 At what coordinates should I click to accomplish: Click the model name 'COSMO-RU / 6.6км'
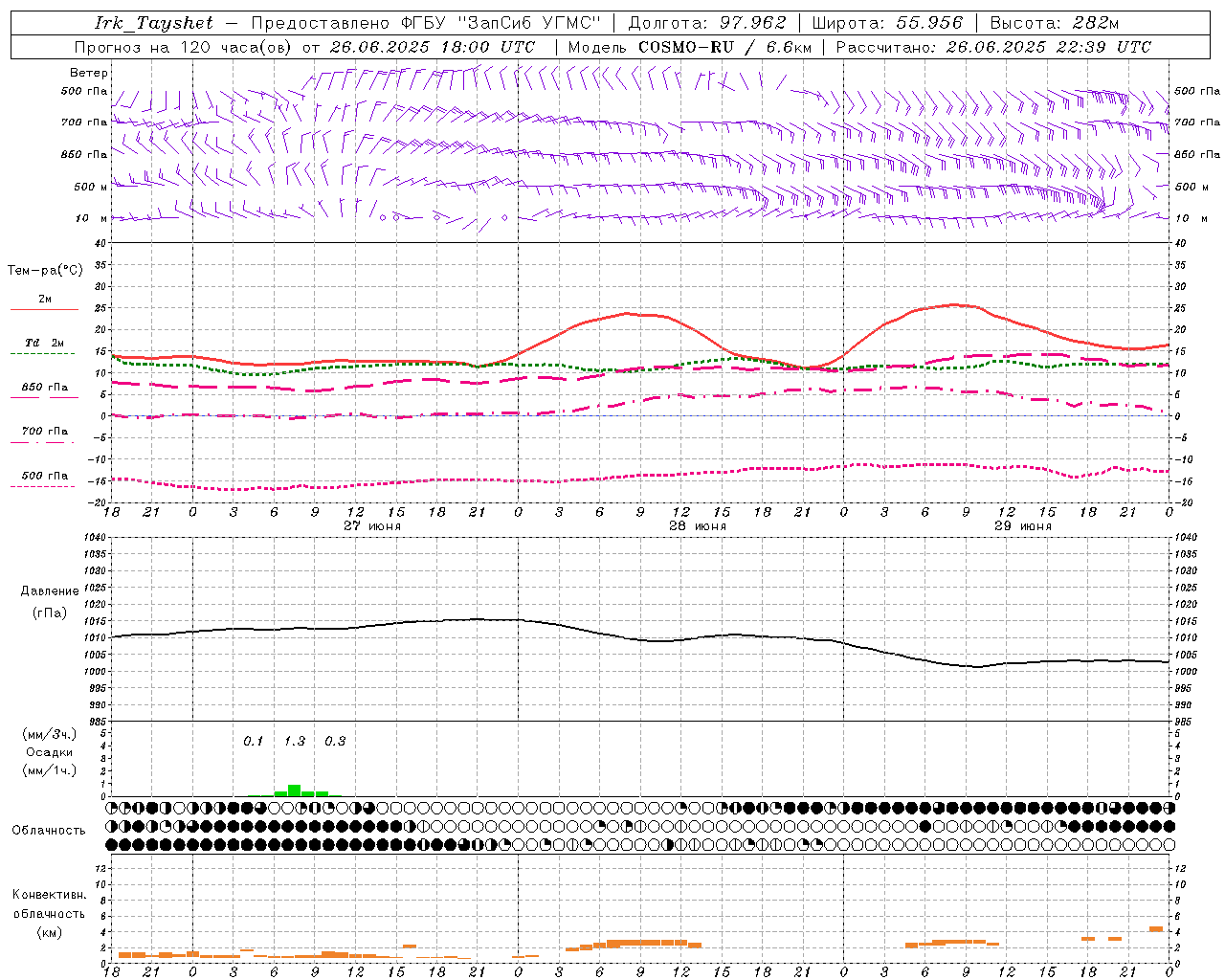pyautogui.click(x=724, y=47)
